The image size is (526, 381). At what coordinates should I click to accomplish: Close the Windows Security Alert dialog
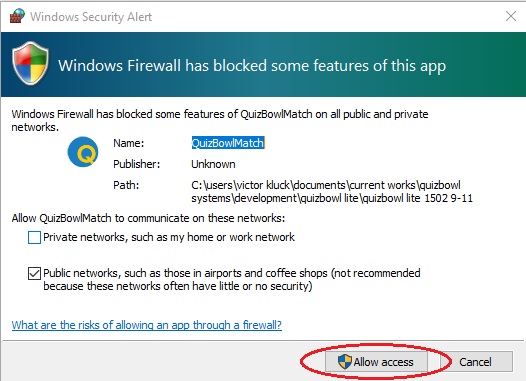click(511, 16)
